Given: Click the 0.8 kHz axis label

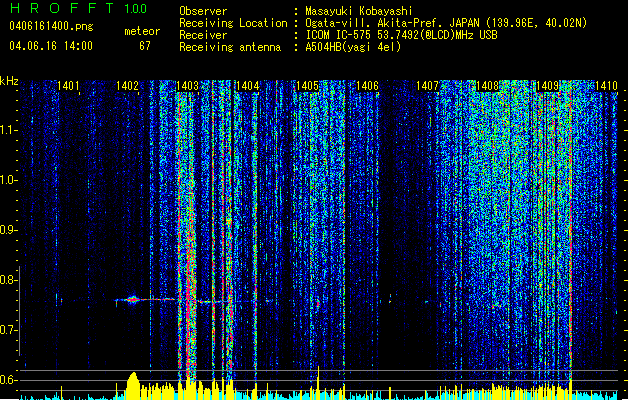Looking at the screenshot, I should point(8,280).
